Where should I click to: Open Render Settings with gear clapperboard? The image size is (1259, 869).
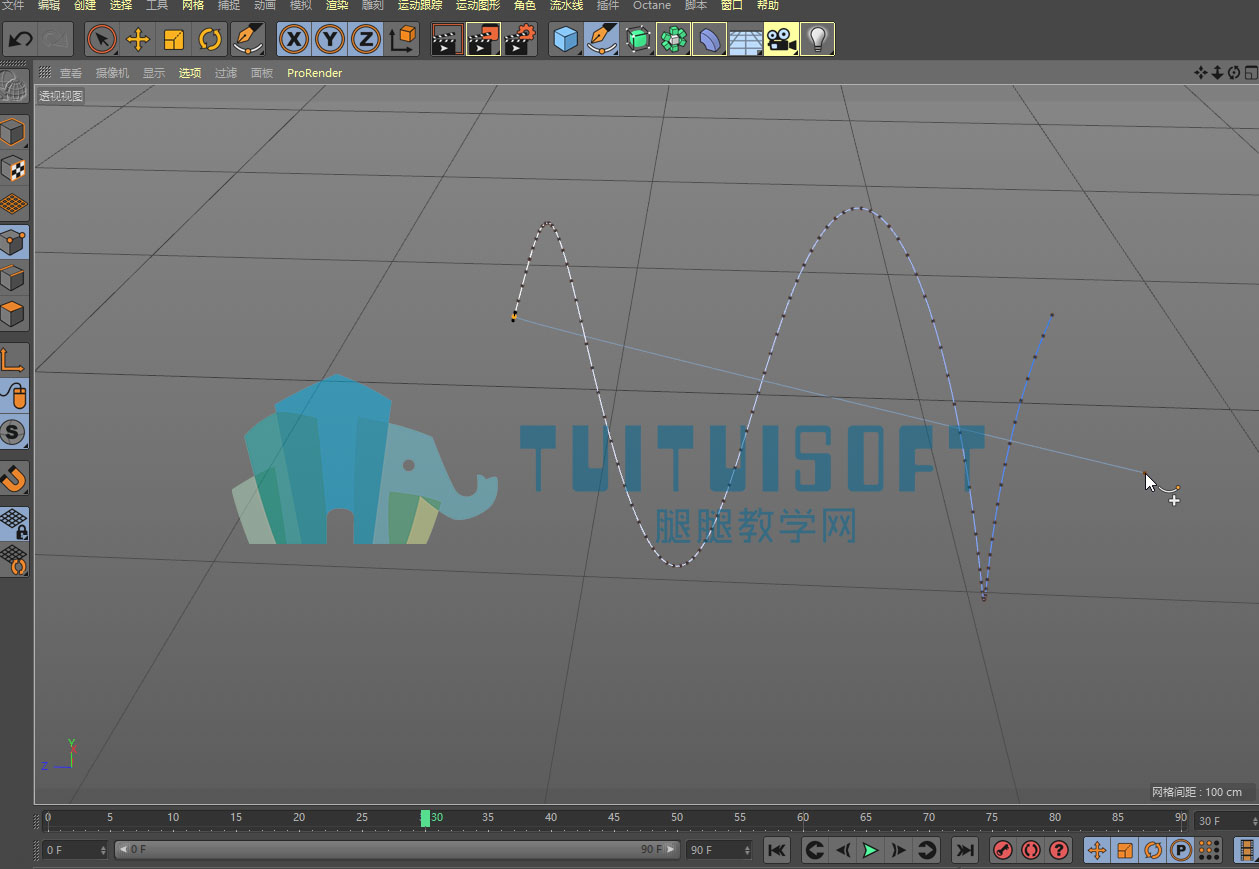pos(520,40)
